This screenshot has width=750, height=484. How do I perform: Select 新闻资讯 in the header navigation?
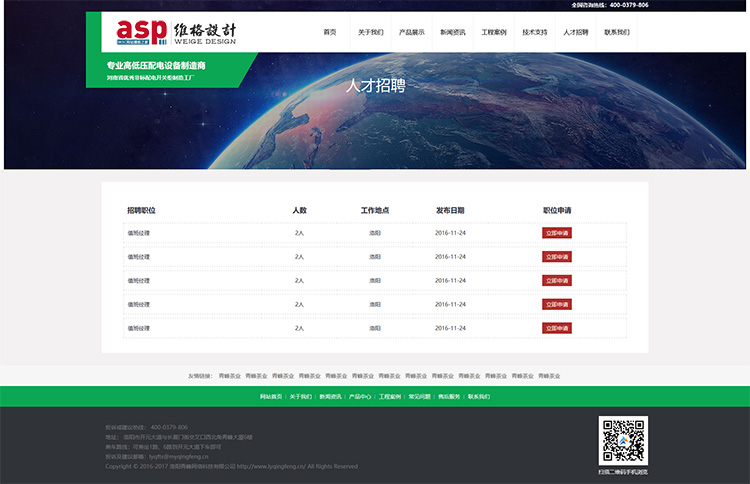(x=453, y=32)
